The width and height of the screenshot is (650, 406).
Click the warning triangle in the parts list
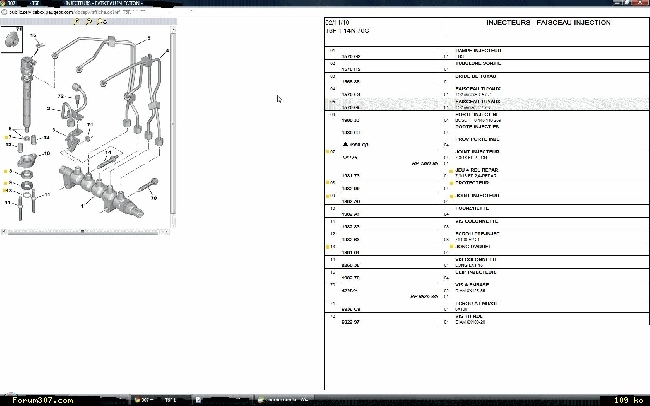(344, 144)
